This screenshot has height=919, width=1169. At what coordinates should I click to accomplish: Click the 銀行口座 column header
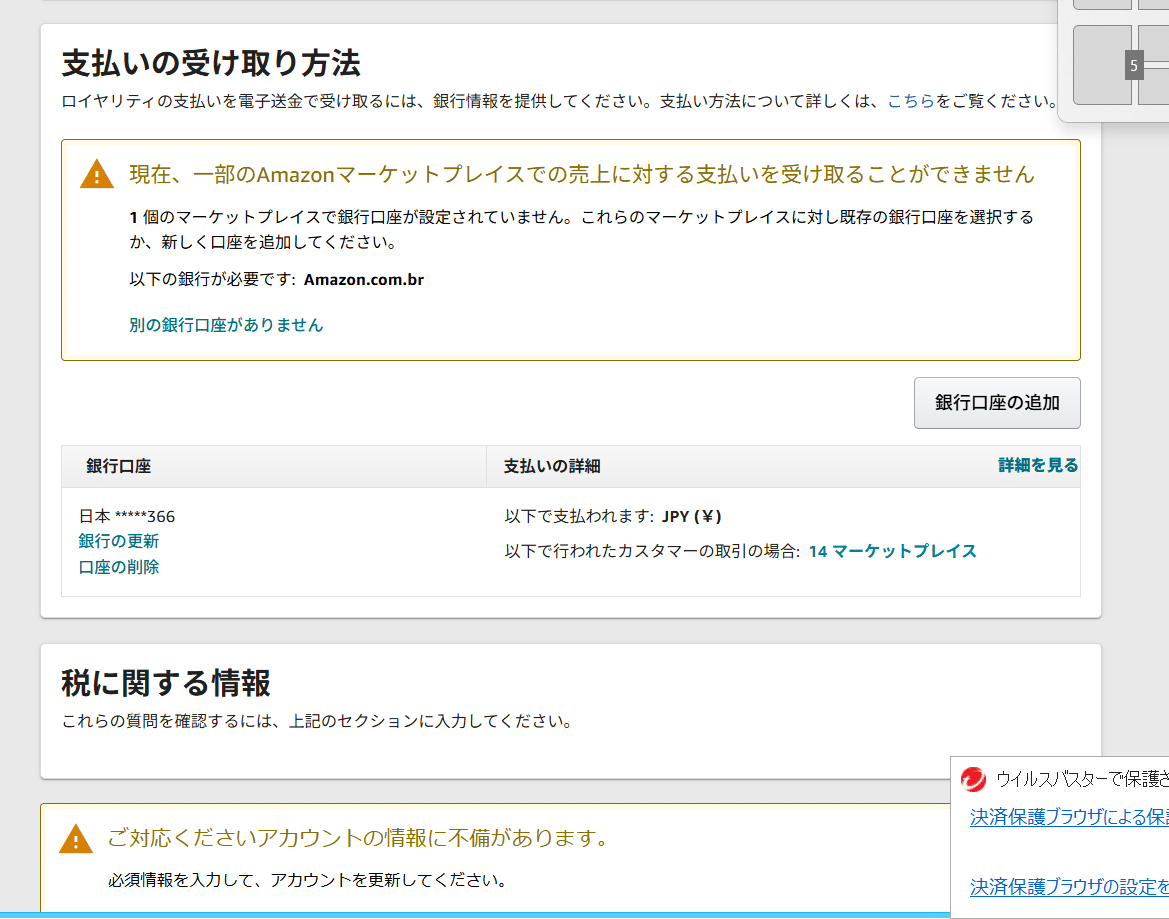pyautogui.click(x=119, y=467)
